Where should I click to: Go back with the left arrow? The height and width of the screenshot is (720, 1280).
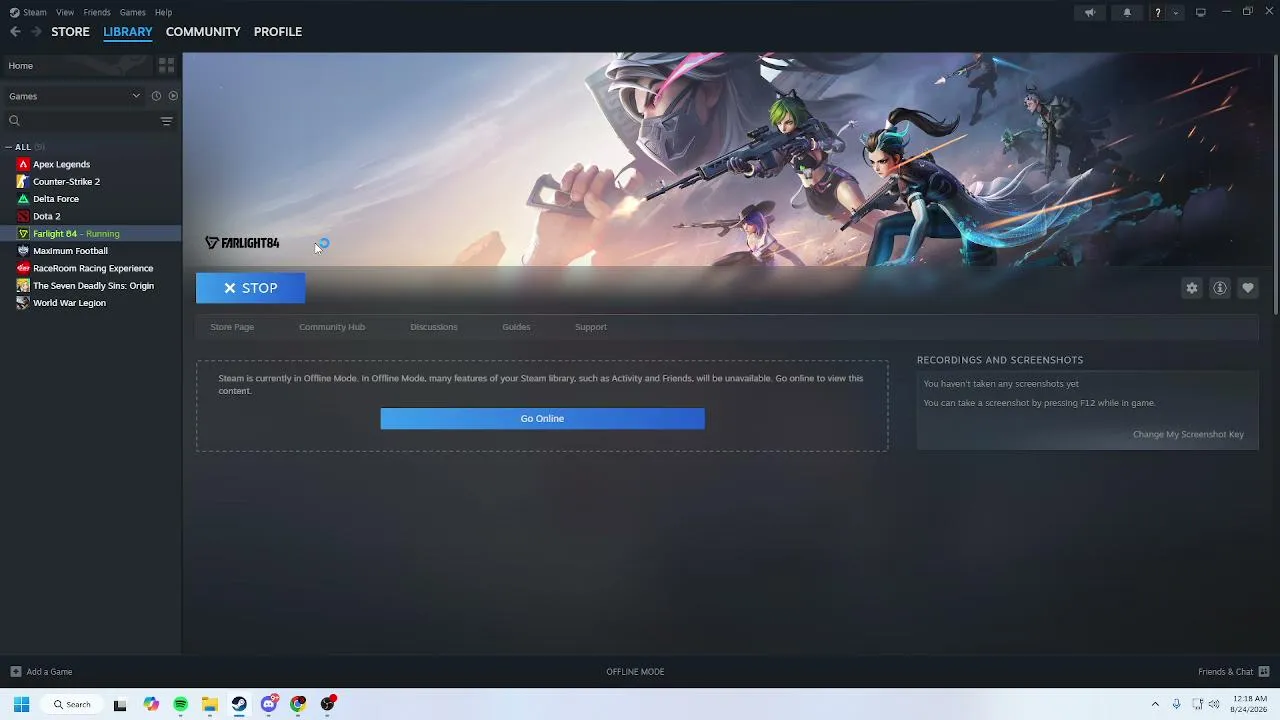(15, 32)
